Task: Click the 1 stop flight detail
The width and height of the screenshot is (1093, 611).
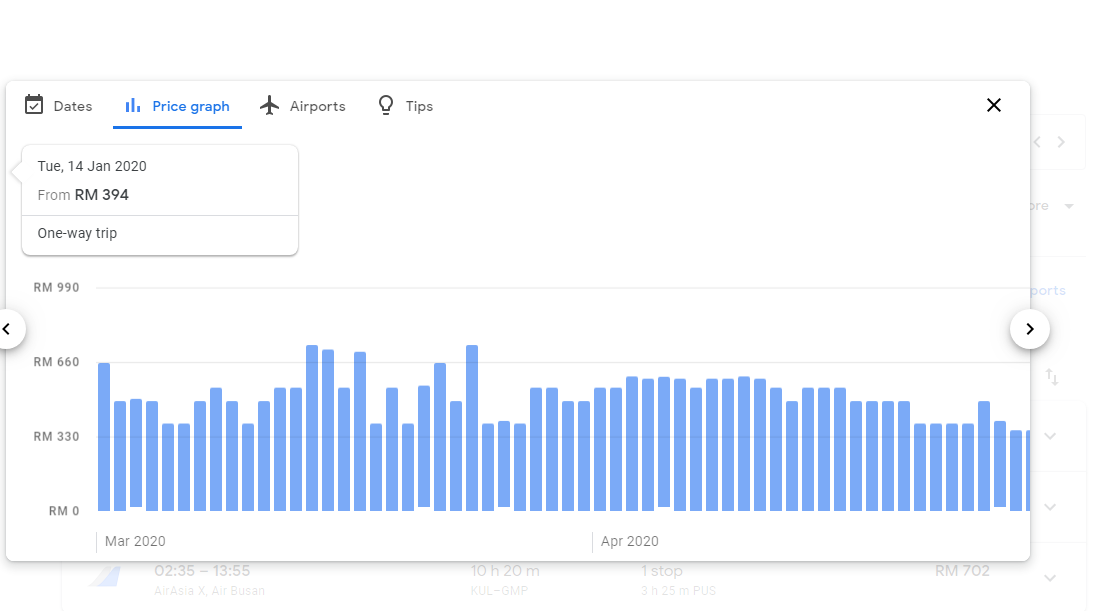Action: click(662, 571)
